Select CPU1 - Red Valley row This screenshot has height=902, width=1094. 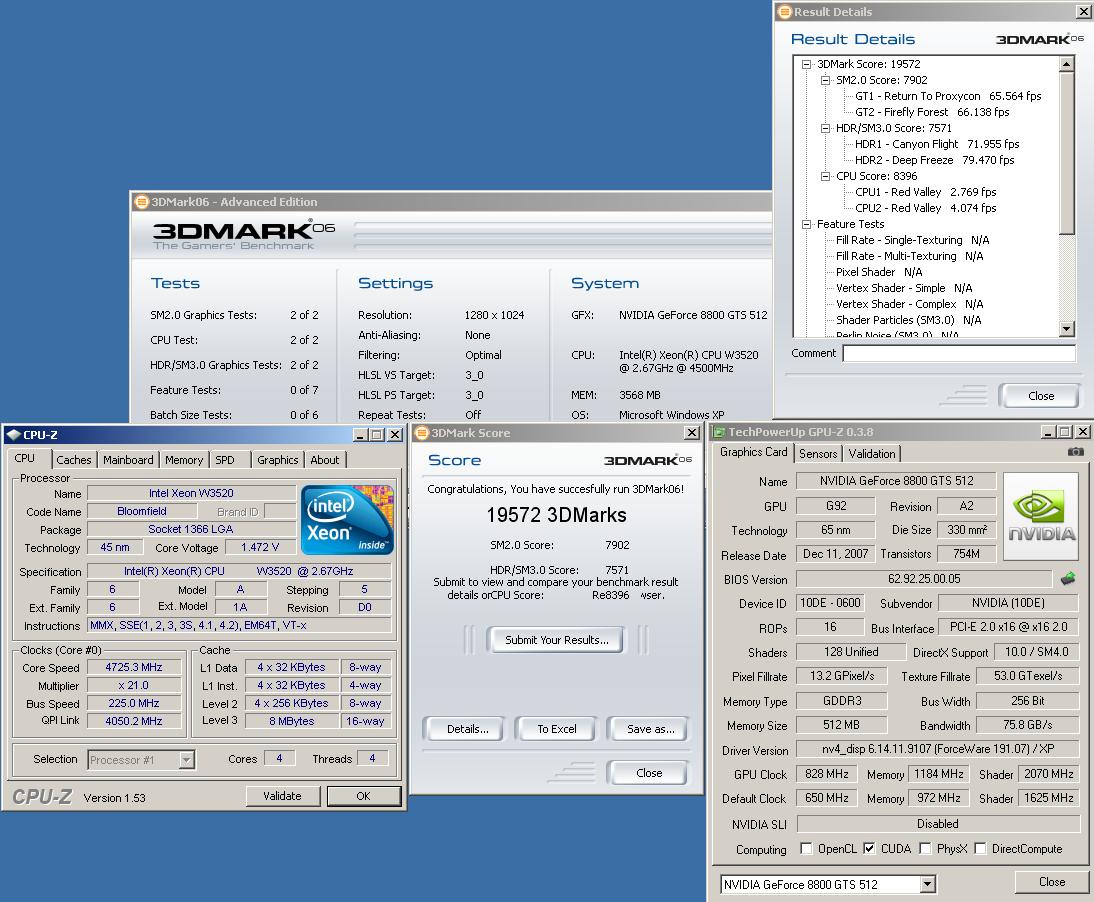[x=925, y=193]
